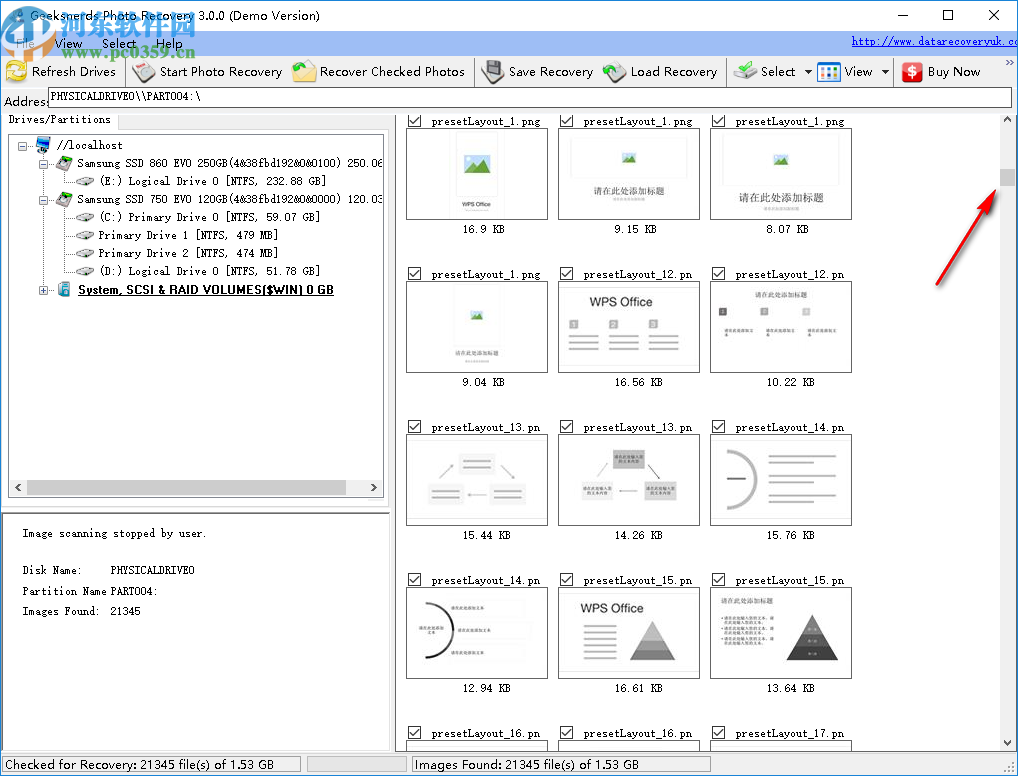Click Recover Checked Photos button label
This screenshot has width=1018, height=776.
(x=392, y=71)
